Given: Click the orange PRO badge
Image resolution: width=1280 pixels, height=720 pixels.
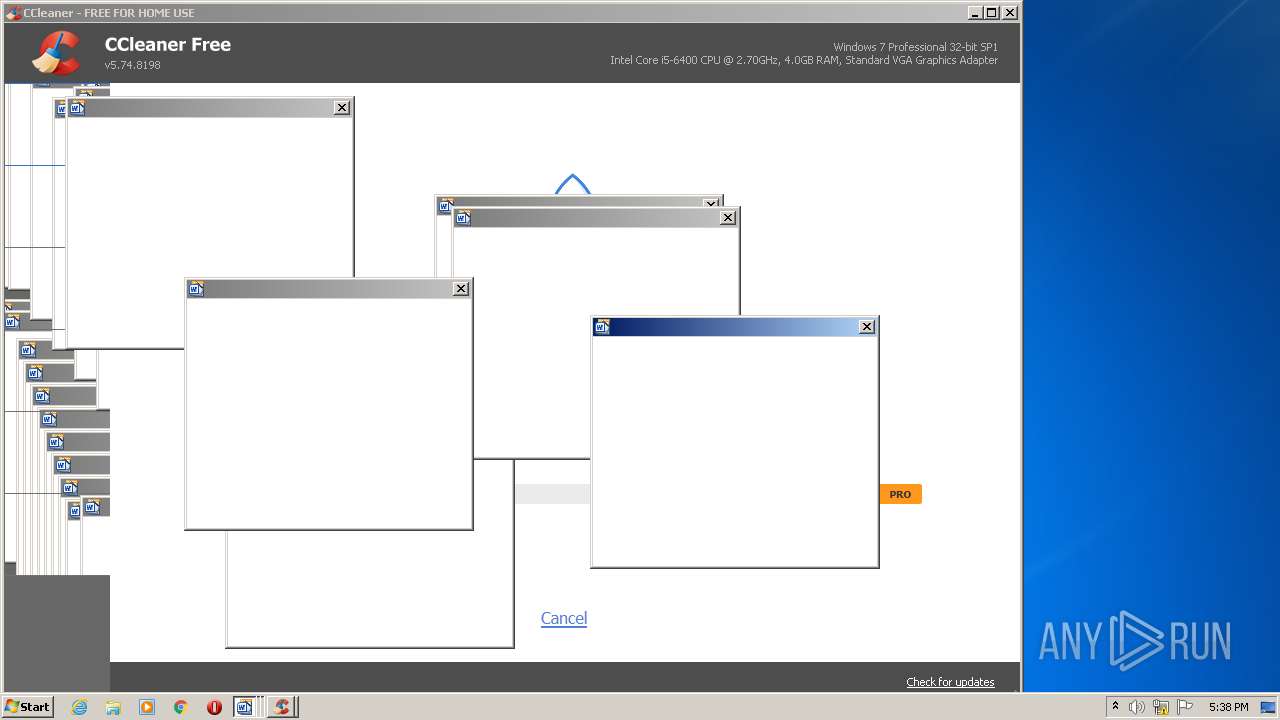Looking at the screenshot, I should tap(900, 494).
